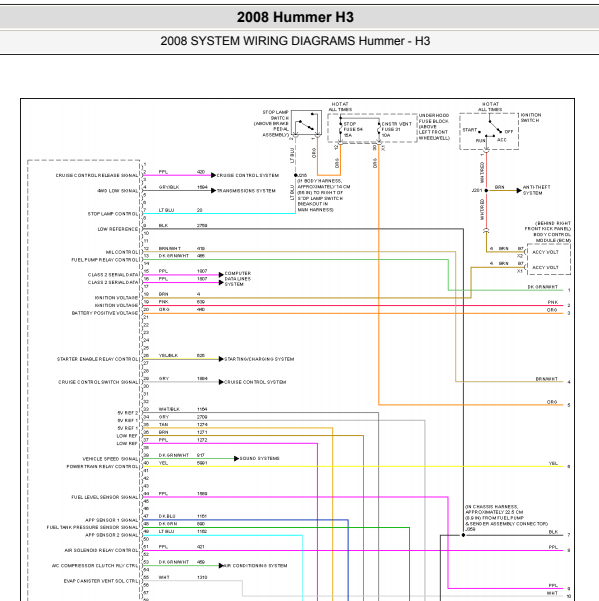Image resolution: width=599 pixels, height=601 pixels.
Task: Select the PNK label at right output 2
Action: tap(553, 302)
